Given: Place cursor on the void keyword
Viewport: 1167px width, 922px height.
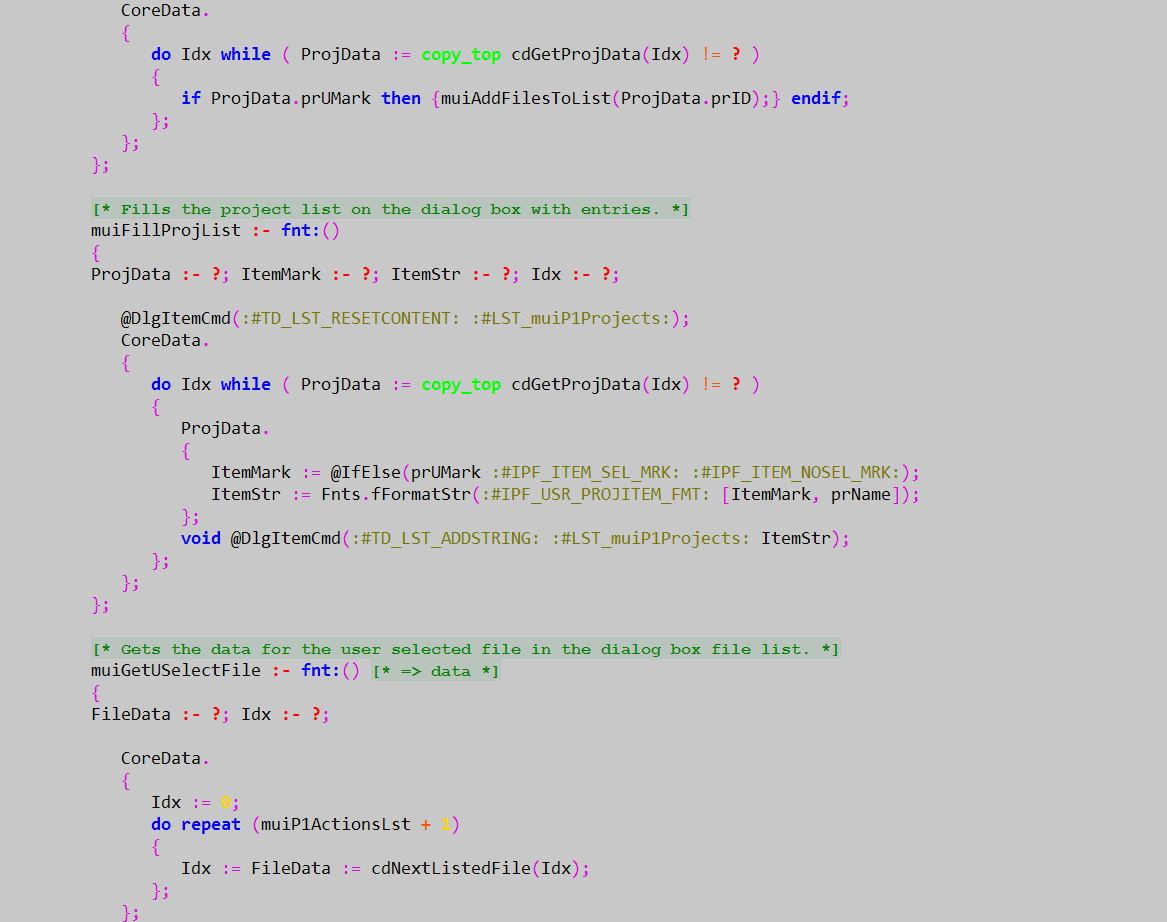Looking at the screenshot, I should click(x=201, y=538).
